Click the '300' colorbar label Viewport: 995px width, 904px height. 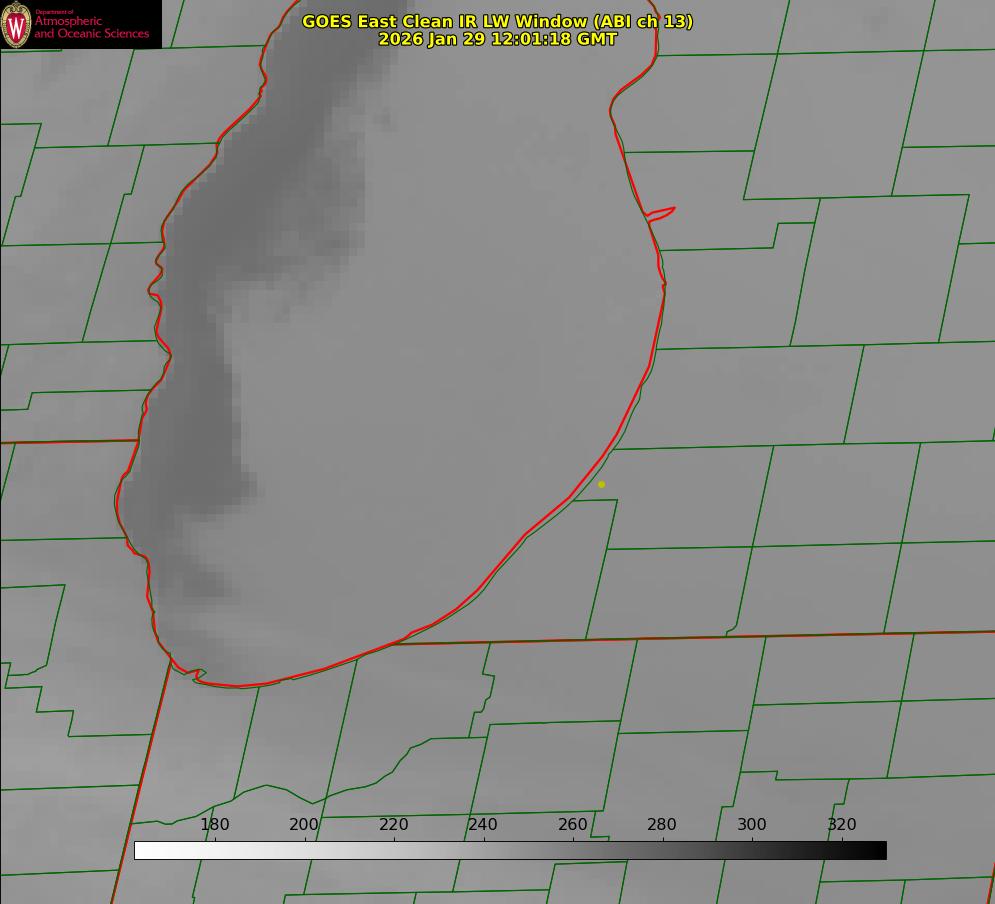[x=752, y=824]
